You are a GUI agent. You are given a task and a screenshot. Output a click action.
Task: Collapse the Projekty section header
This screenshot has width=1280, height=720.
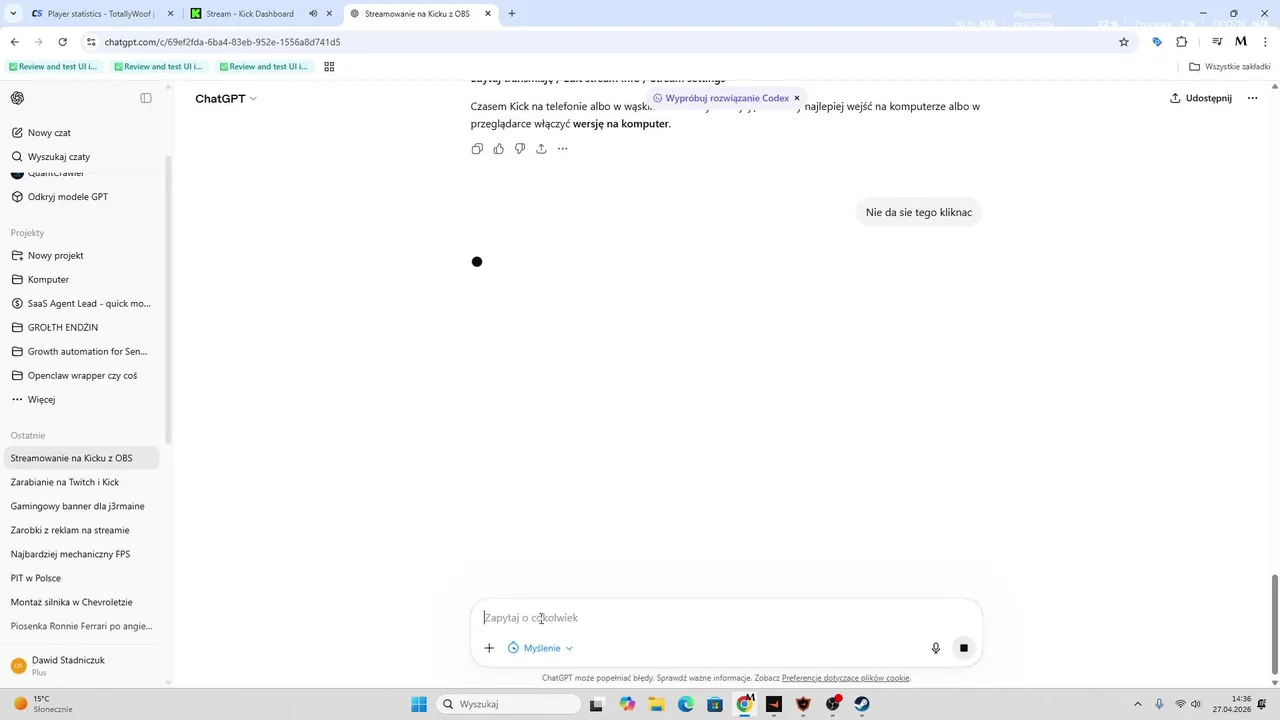pos(27,233)
